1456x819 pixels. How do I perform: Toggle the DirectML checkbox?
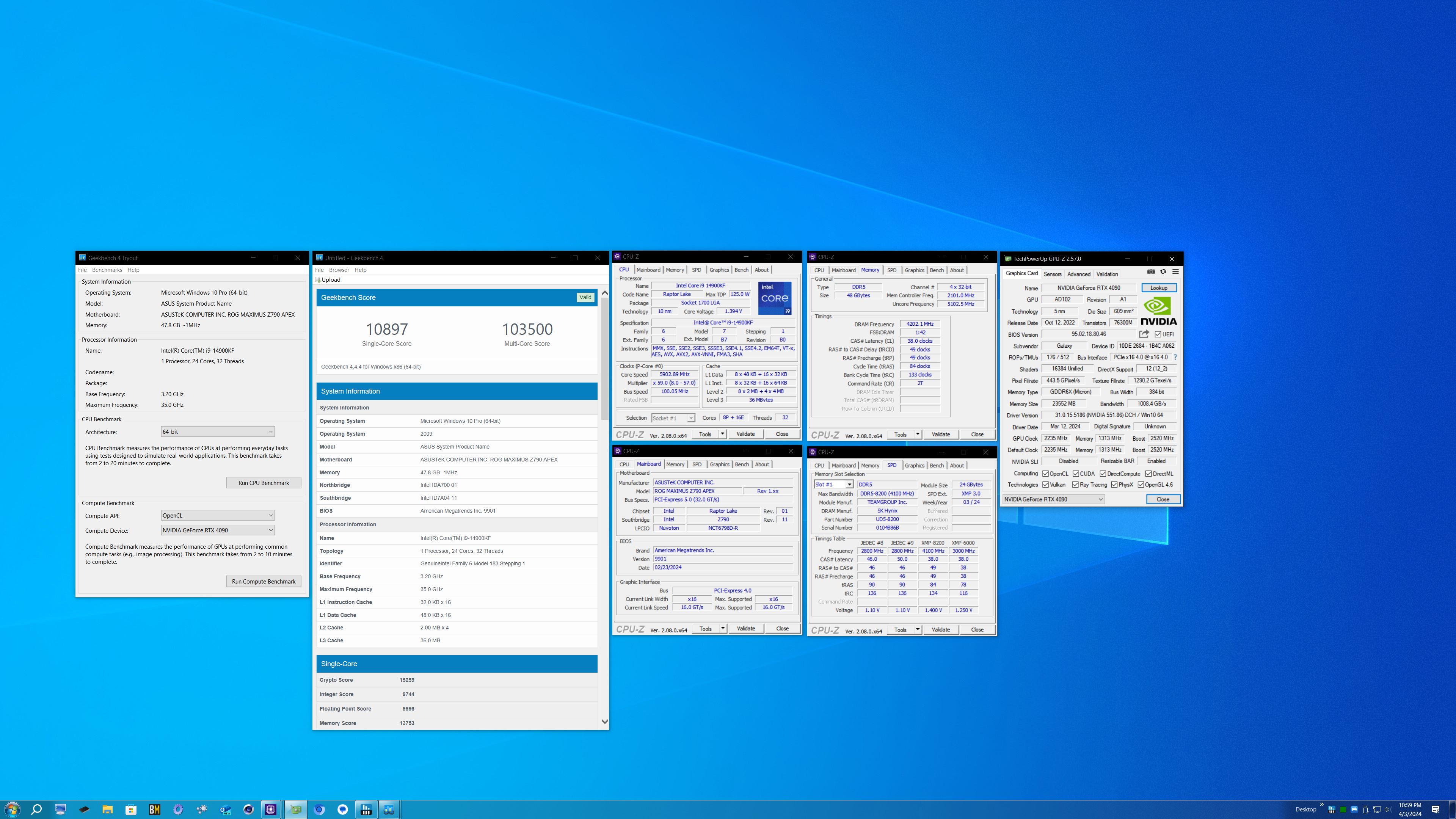pyautogui.click(x=1148, y=474)
